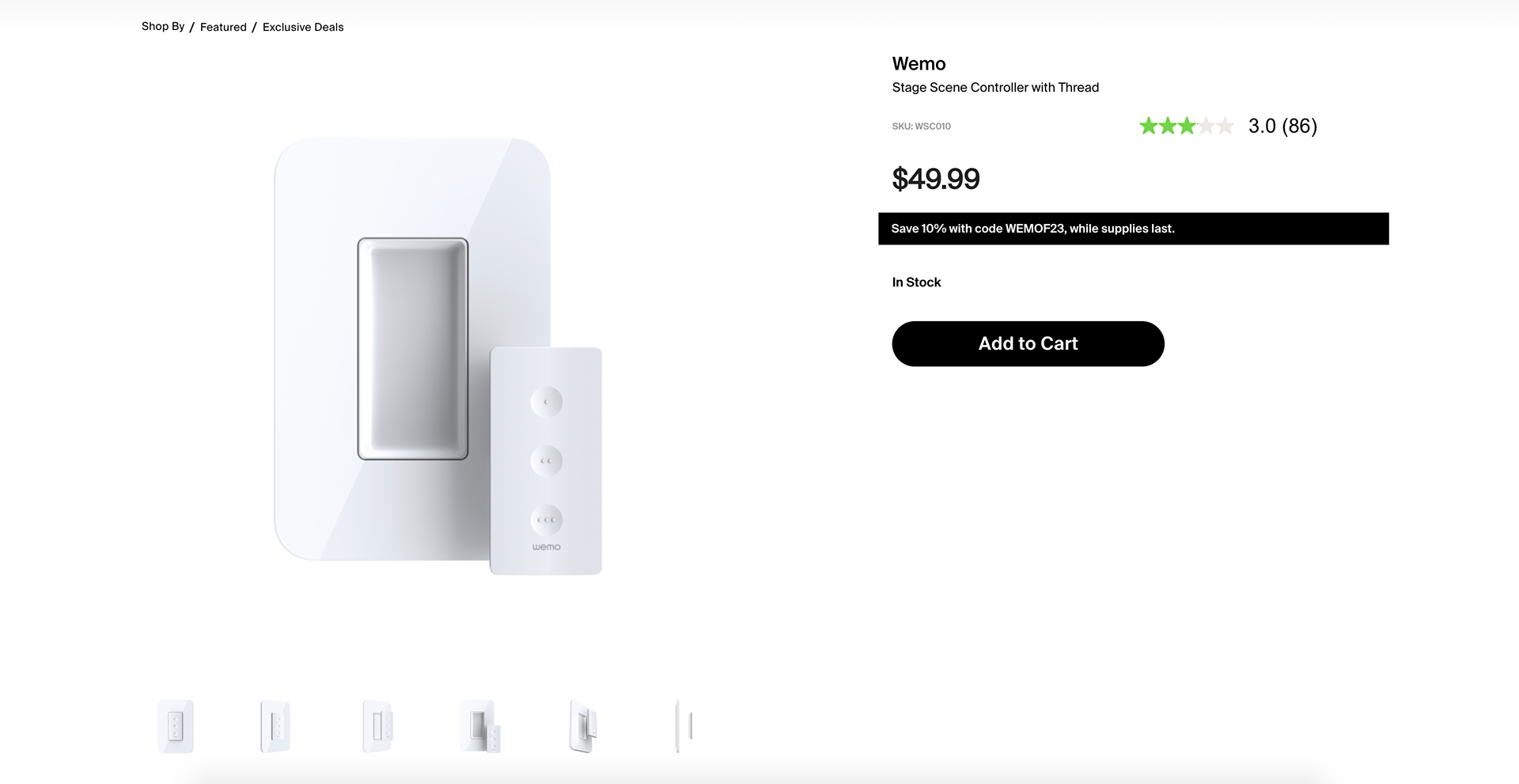
Task: Open the 3.0 (86) reviews count
Action: [x=1282, y=126]
